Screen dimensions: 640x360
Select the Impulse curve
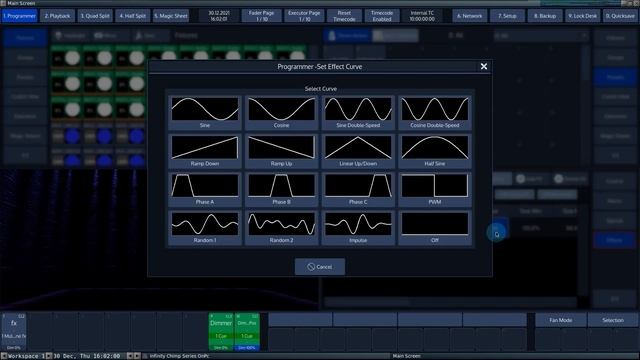coord(358,228)
